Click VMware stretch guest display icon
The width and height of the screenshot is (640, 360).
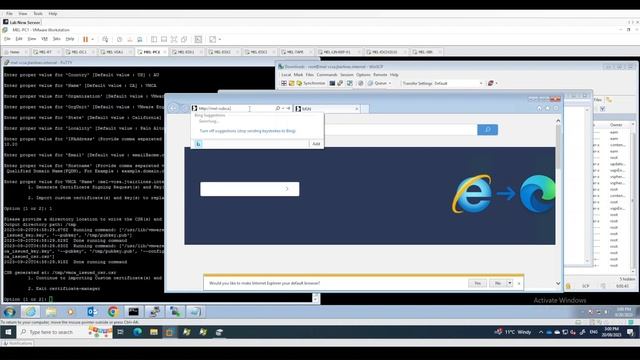pyautogui.click(x=213, y=39)
